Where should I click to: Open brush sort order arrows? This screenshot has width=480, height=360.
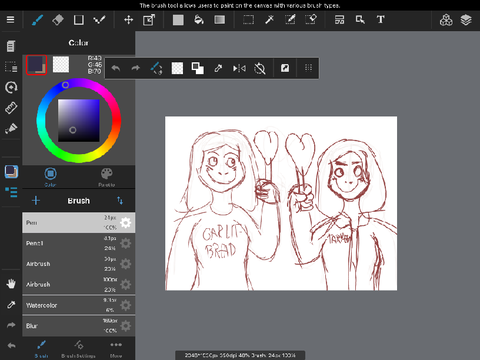(x=120, y=200)
